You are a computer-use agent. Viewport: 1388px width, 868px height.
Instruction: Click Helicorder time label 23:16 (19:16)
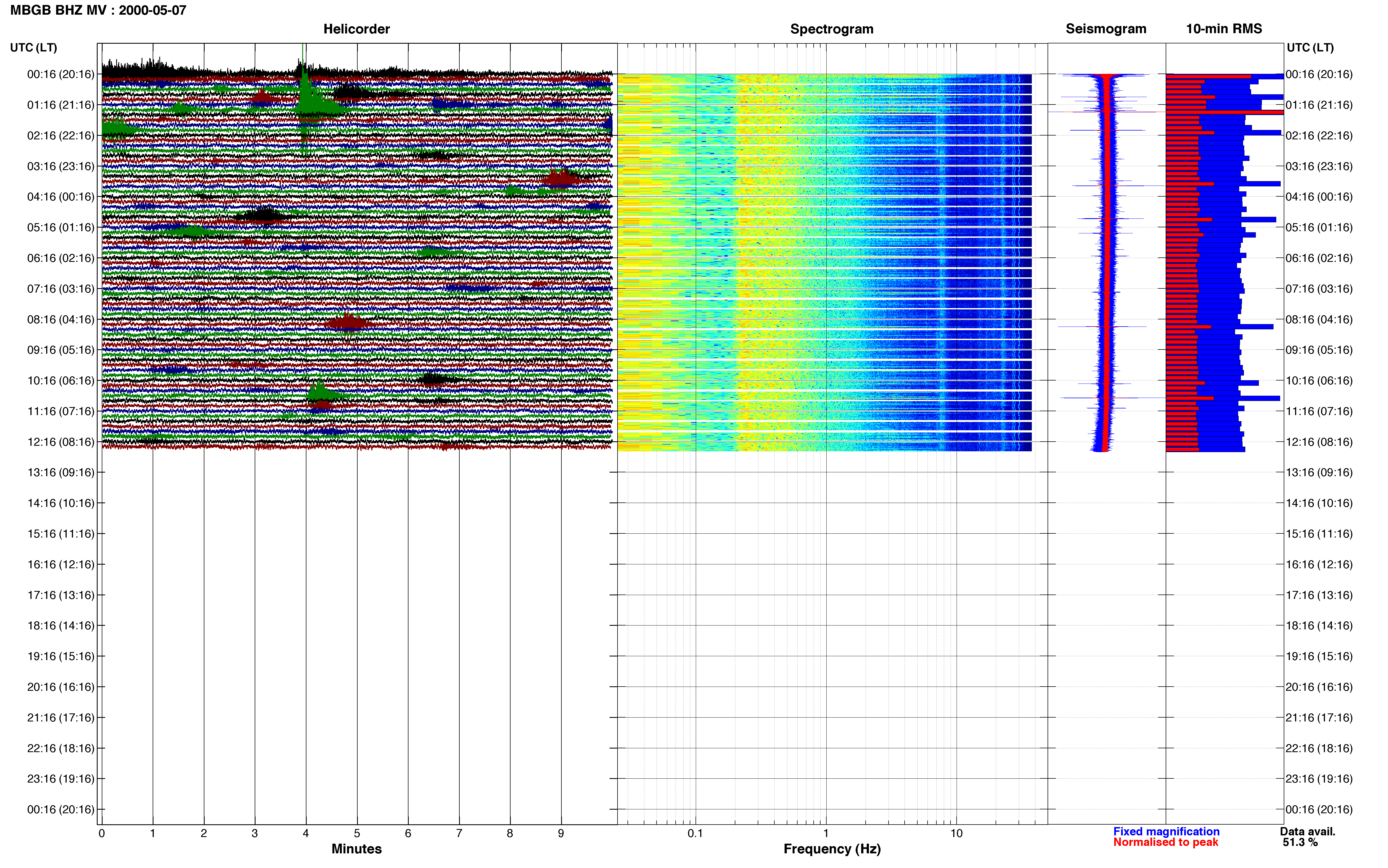coord(60,779)
